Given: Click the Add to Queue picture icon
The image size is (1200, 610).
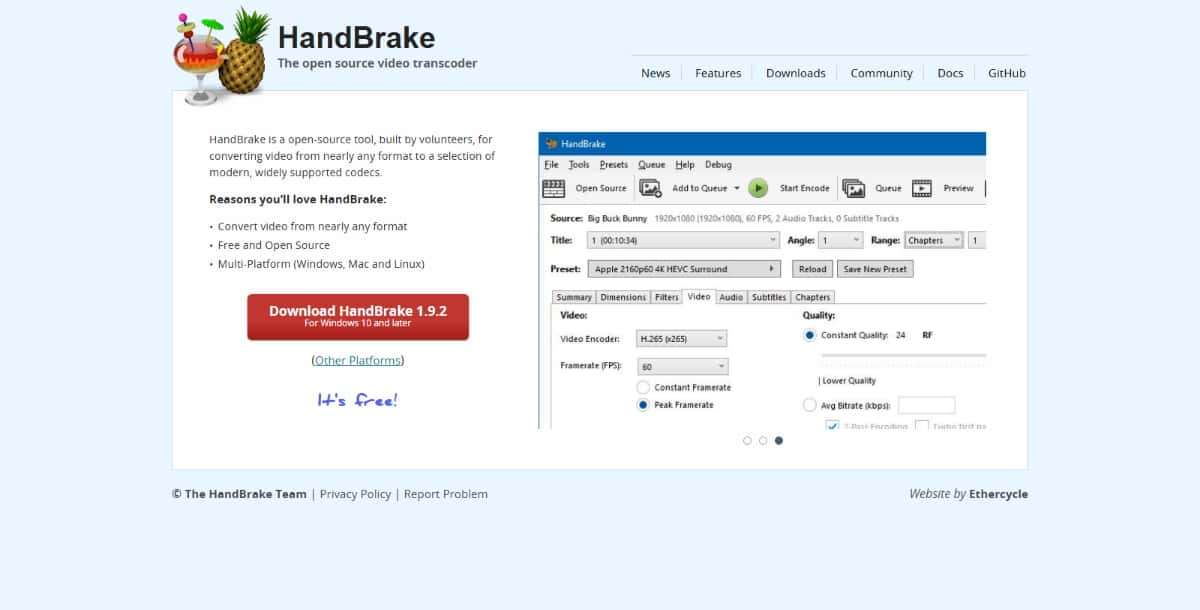Looking at the screenshot, I should click(651, 188).
